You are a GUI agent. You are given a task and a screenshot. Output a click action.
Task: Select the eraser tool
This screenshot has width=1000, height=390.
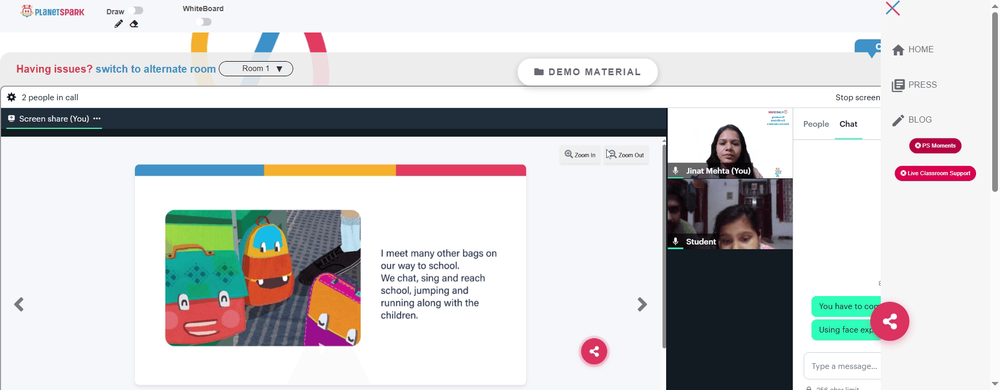click(134, 24)
